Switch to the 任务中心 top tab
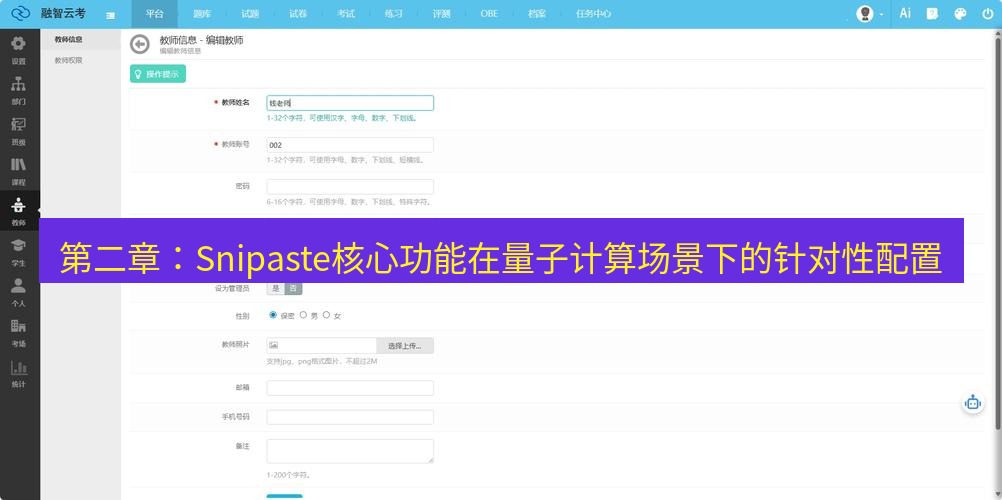 593,14
